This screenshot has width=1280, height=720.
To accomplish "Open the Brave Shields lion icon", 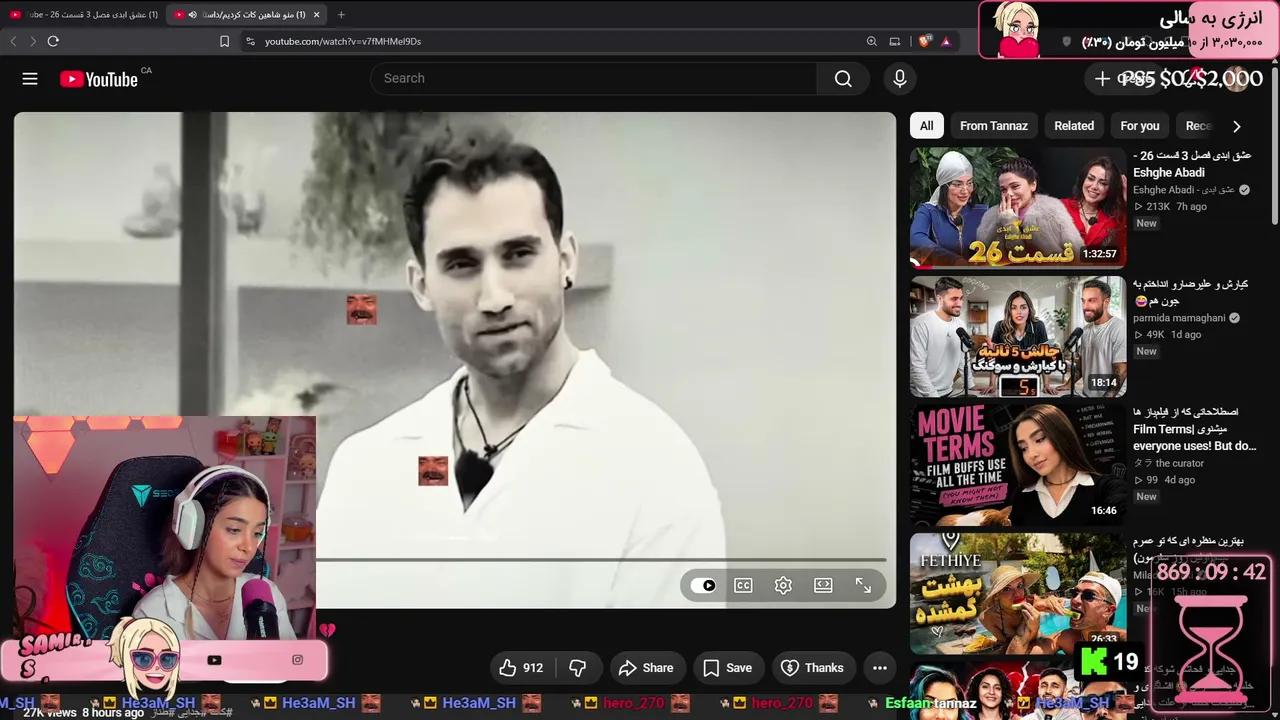I will coord(925,41).
